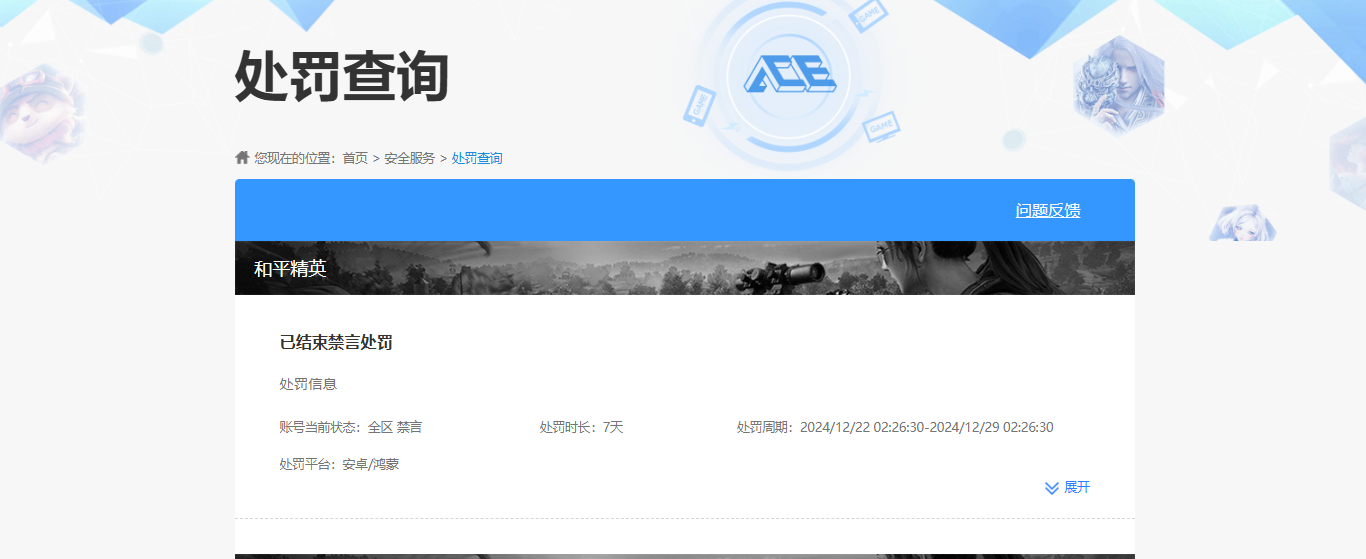Viewport: 1366px width, 559px height.
Task: Click the 处罚查询 page heading
Action: coord(341,76)
